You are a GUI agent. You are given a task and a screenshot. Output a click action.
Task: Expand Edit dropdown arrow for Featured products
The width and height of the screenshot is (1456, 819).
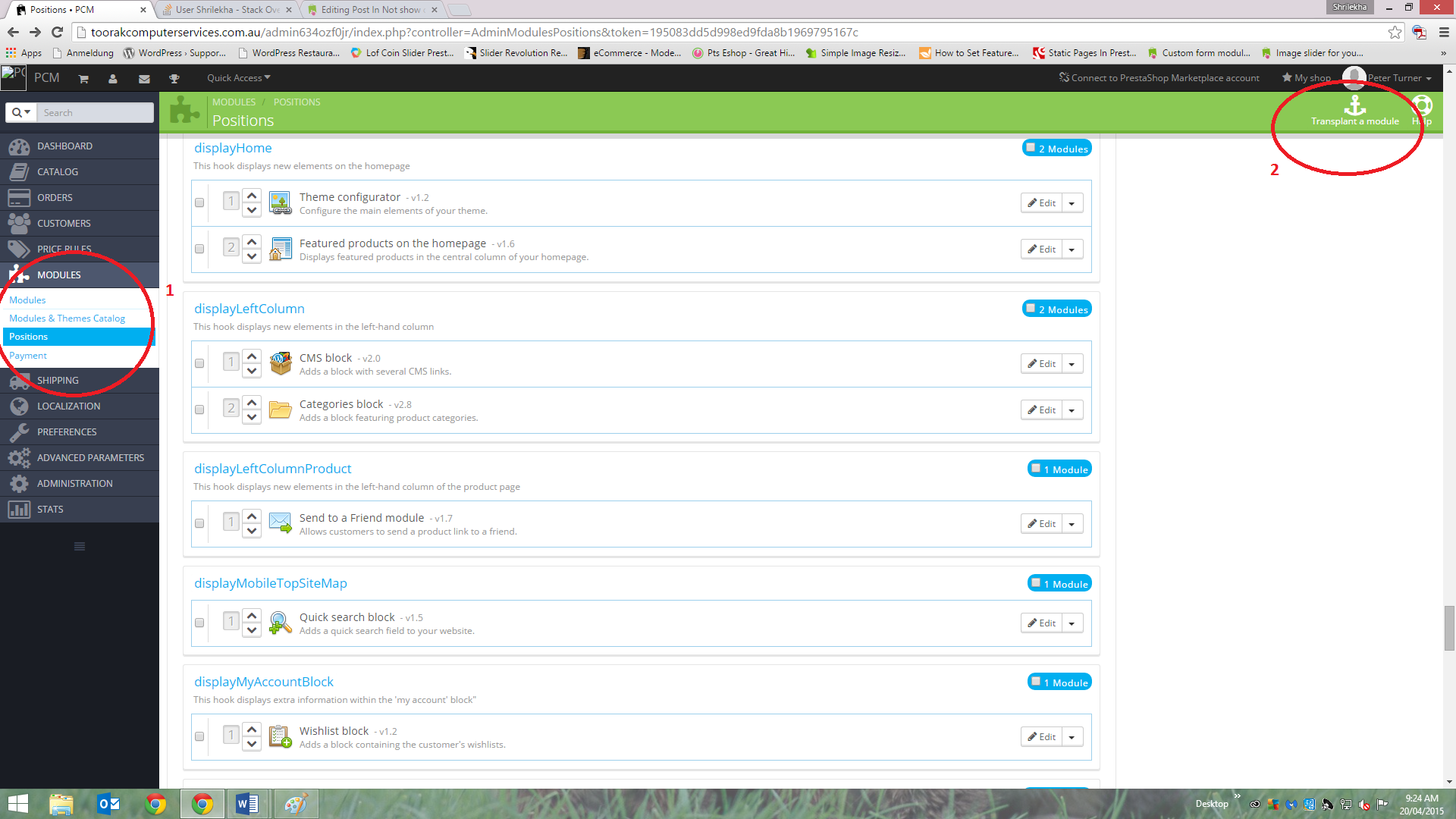[x=1072, y=249]
